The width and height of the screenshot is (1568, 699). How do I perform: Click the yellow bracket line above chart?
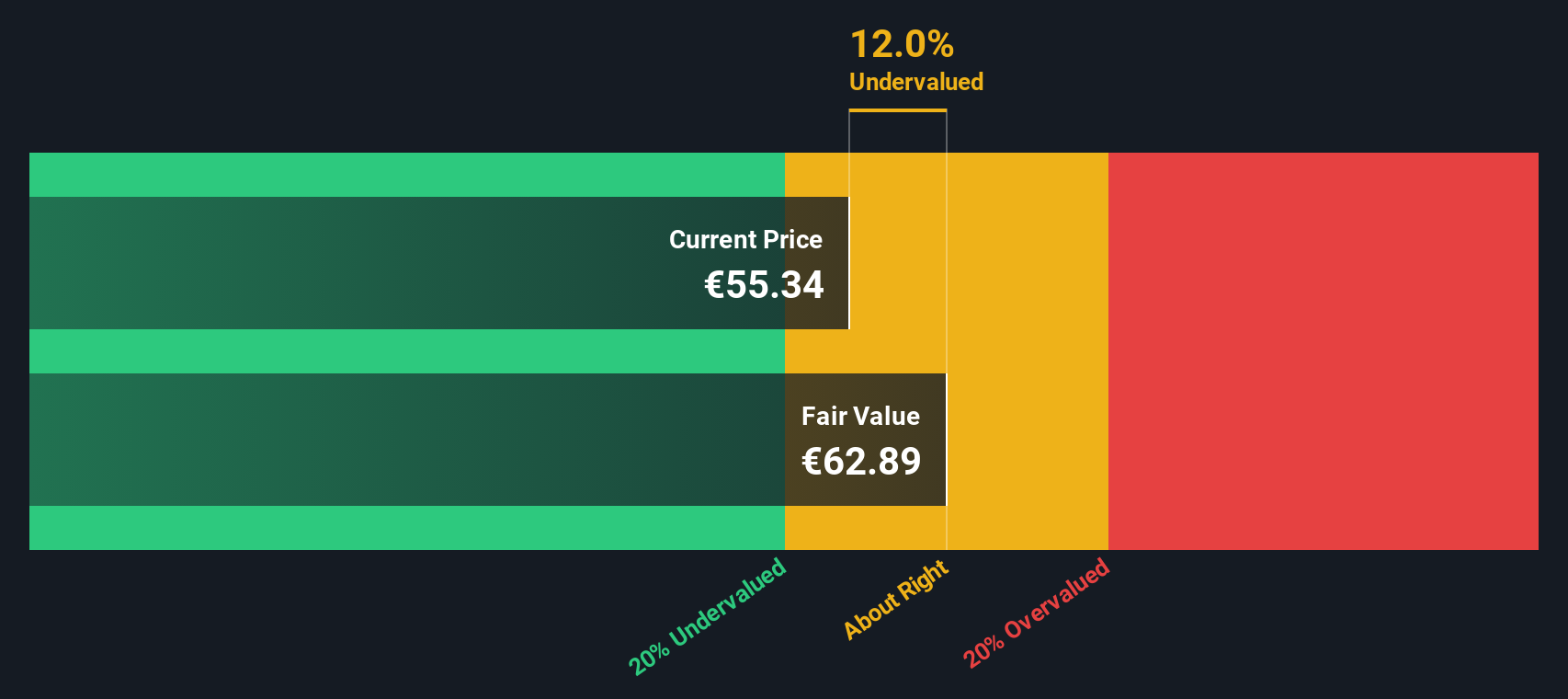click(898, 110)
